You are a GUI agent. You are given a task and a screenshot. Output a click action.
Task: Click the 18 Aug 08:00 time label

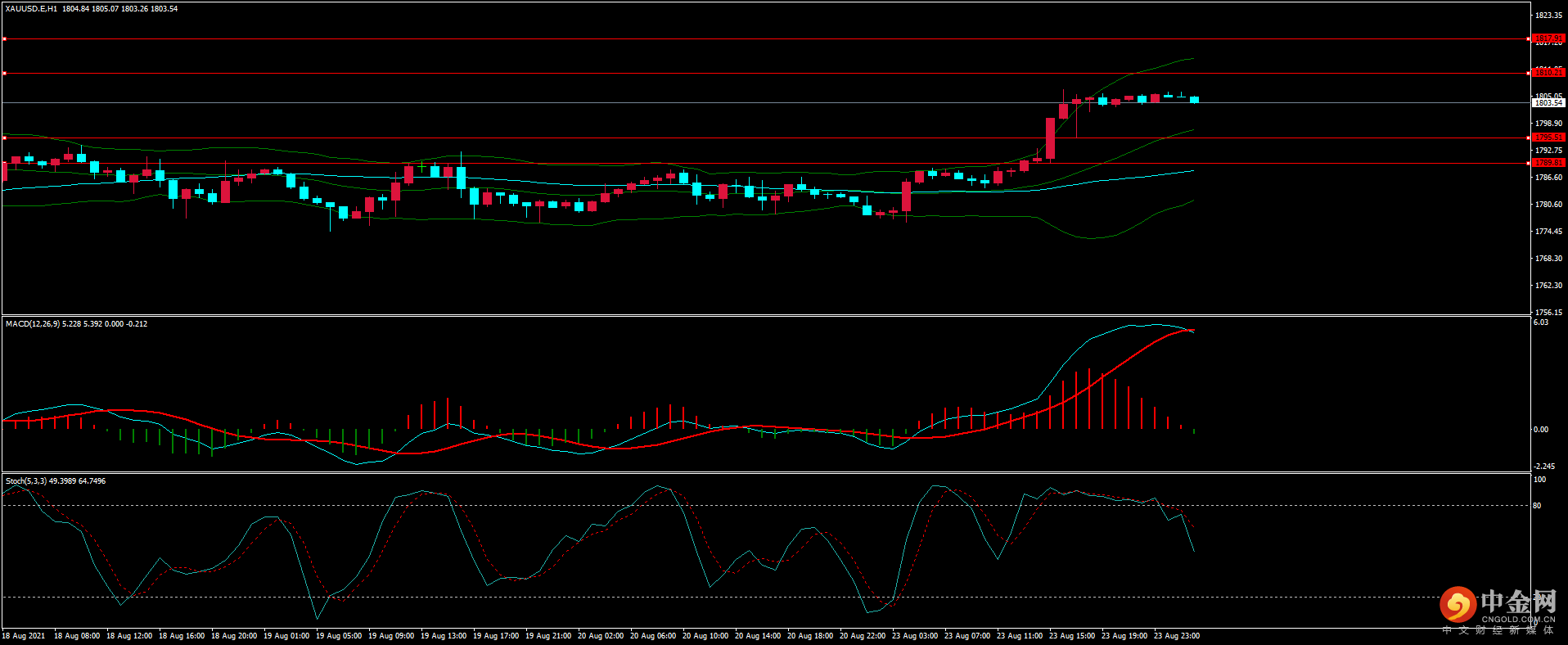pos(77,636)
